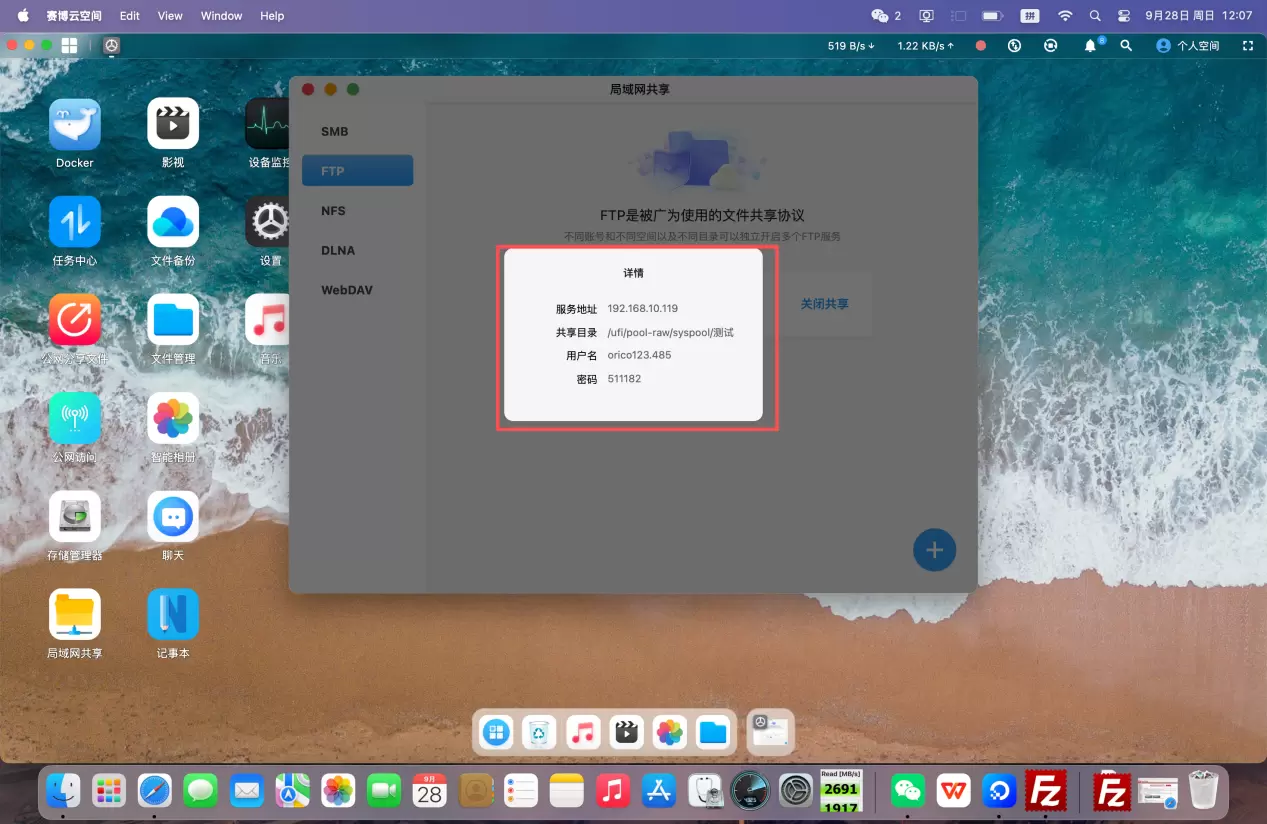Launch 聊天 chat app icon

pyautogui.click(x=173, y=517)
